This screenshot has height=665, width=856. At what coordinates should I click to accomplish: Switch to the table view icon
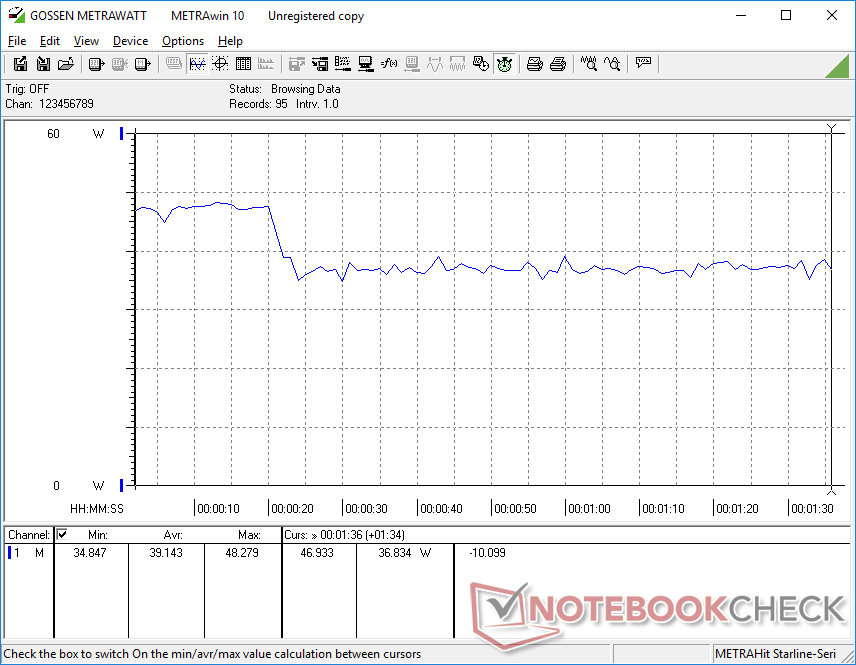pyautogui.click(x=243, y=64)
